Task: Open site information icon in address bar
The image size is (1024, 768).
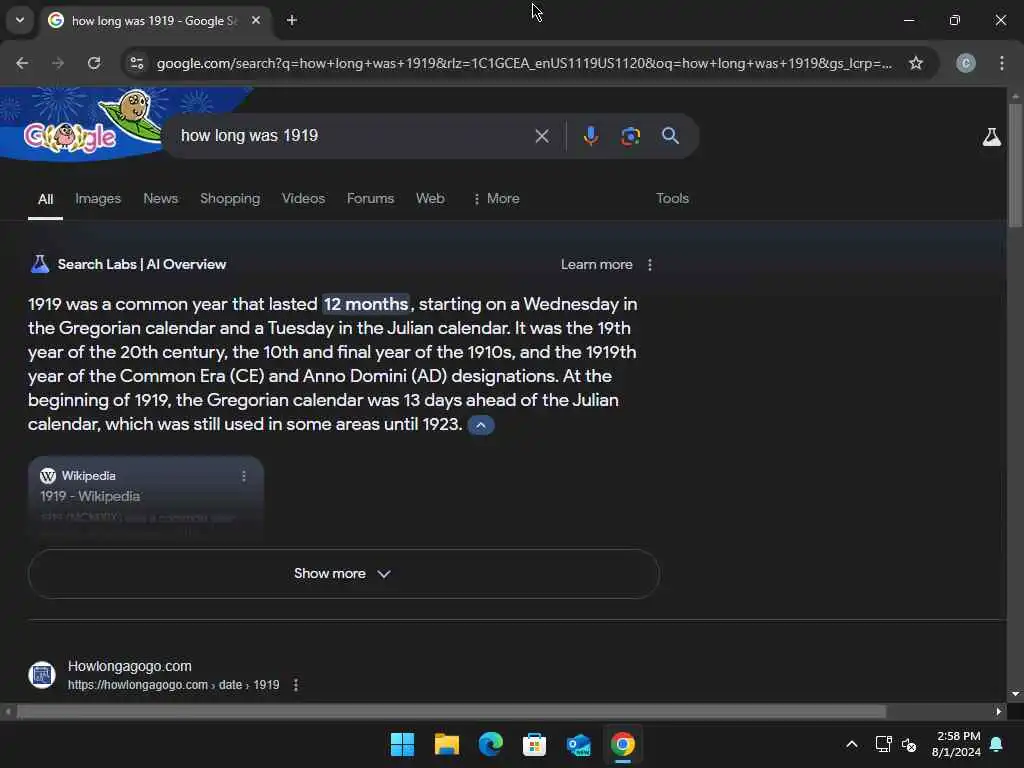Action: coord(137,63)
